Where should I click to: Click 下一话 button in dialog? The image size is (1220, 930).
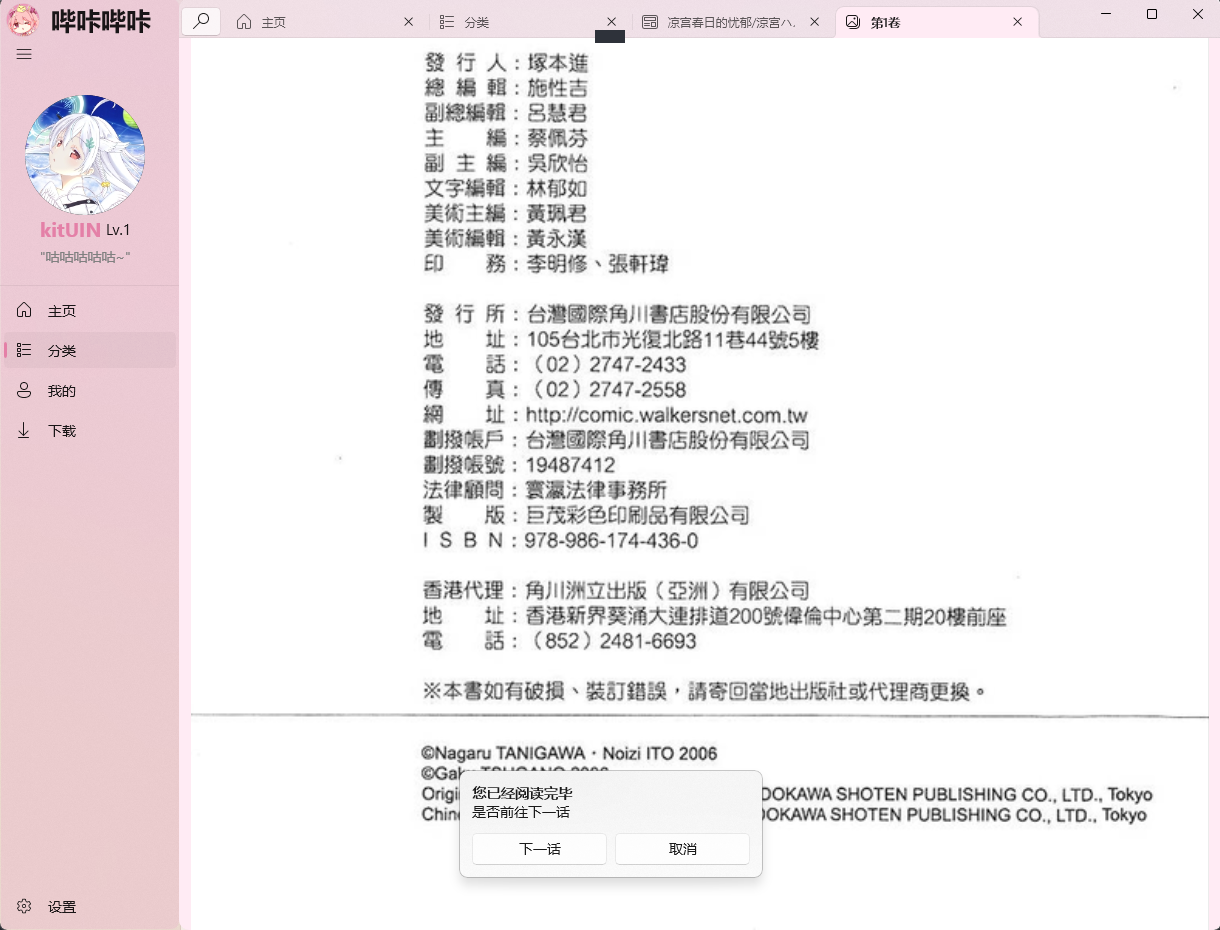point(539,849)
